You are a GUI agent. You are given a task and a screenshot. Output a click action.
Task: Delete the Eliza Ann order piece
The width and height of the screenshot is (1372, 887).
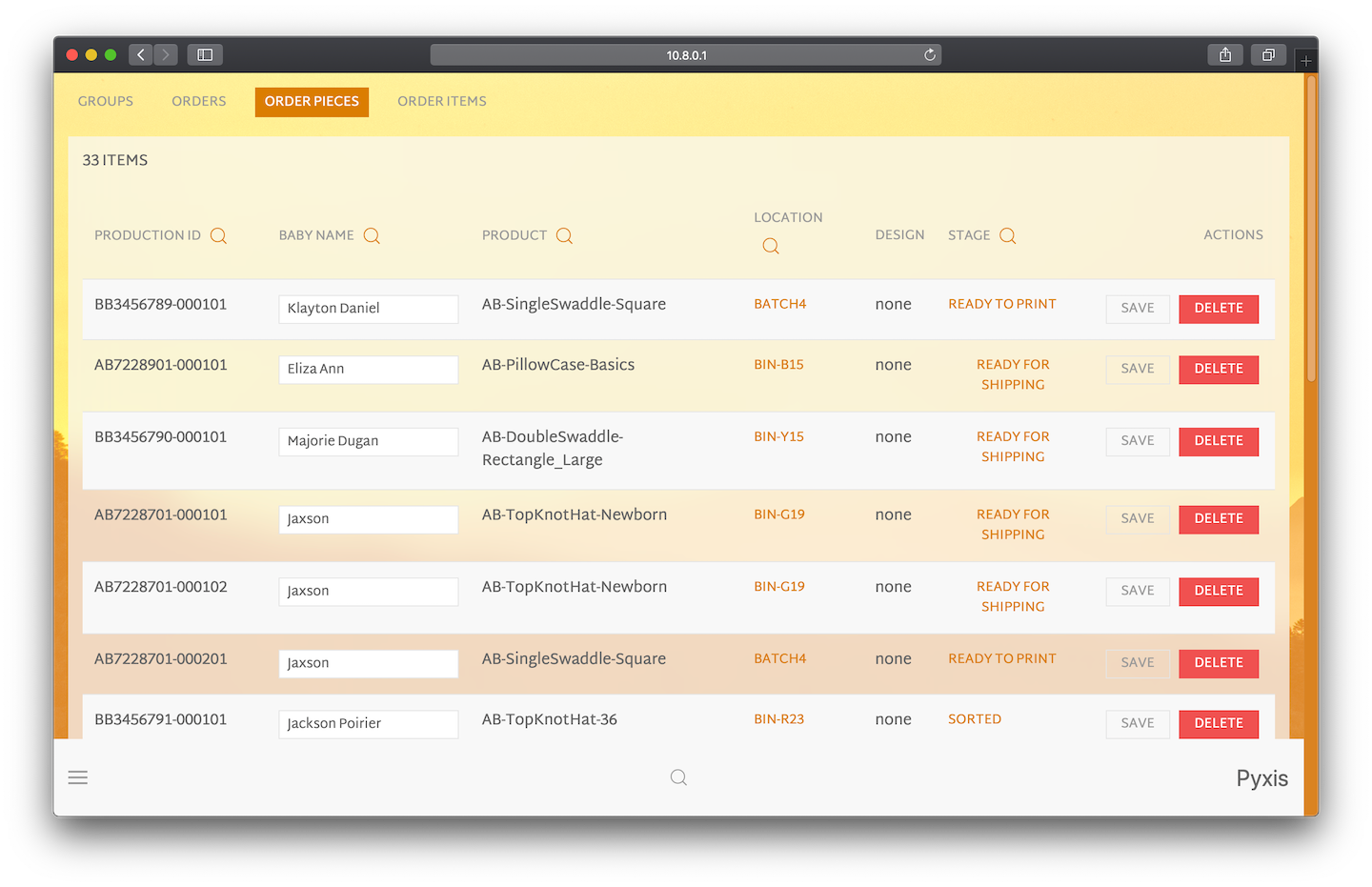[1219, 370]
